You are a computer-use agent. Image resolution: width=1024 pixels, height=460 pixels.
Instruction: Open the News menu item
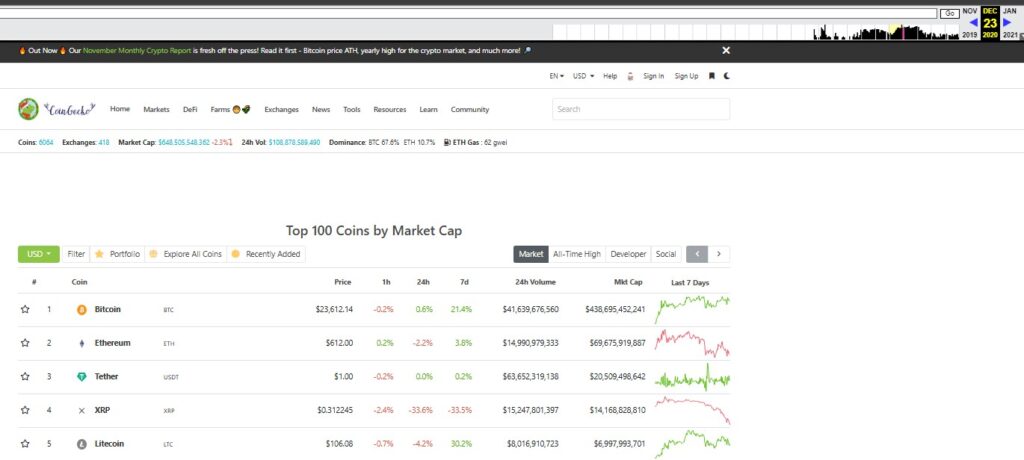pyautogui.click(x=321, y=109)
